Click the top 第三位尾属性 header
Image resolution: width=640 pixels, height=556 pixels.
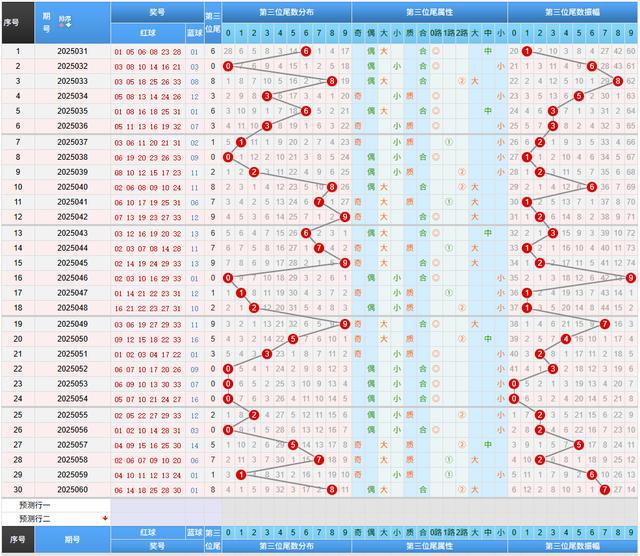429,12
